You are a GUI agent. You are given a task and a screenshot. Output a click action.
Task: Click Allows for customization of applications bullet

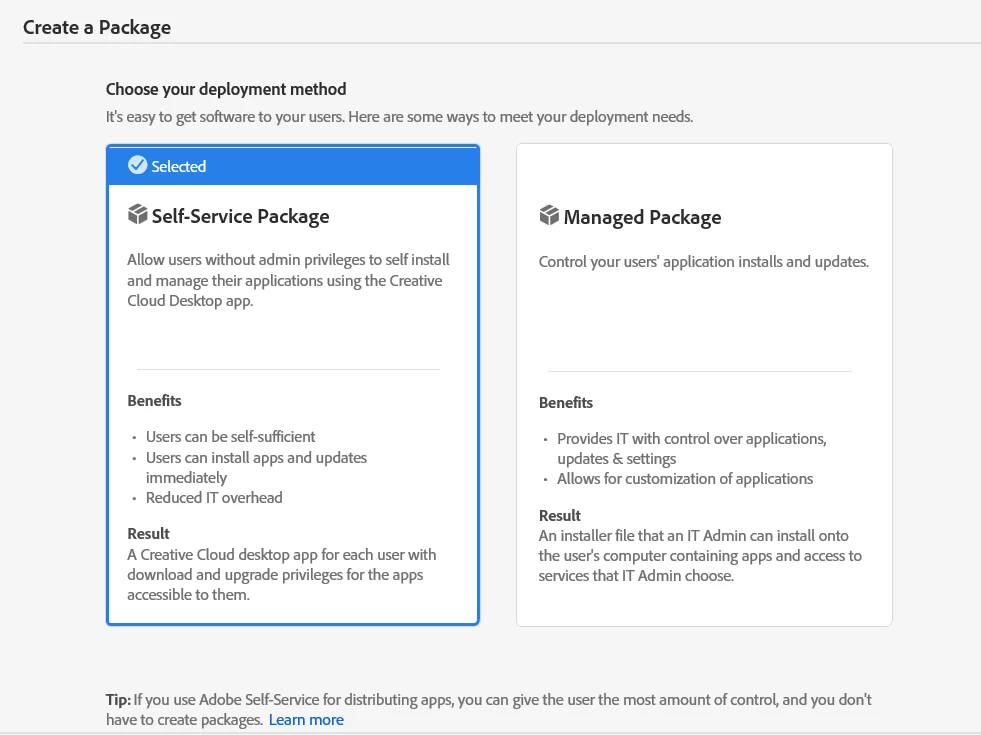point(685,479)
